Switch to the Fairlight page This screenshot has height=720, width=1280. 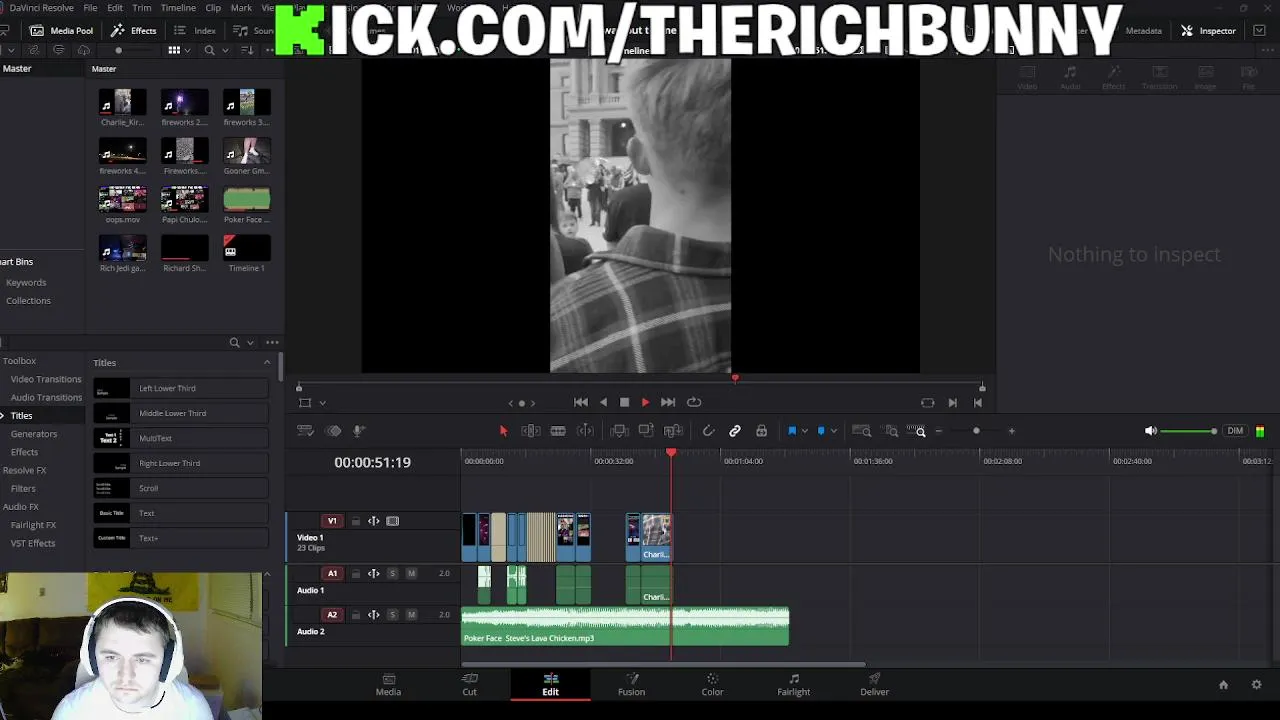point(793,684)
